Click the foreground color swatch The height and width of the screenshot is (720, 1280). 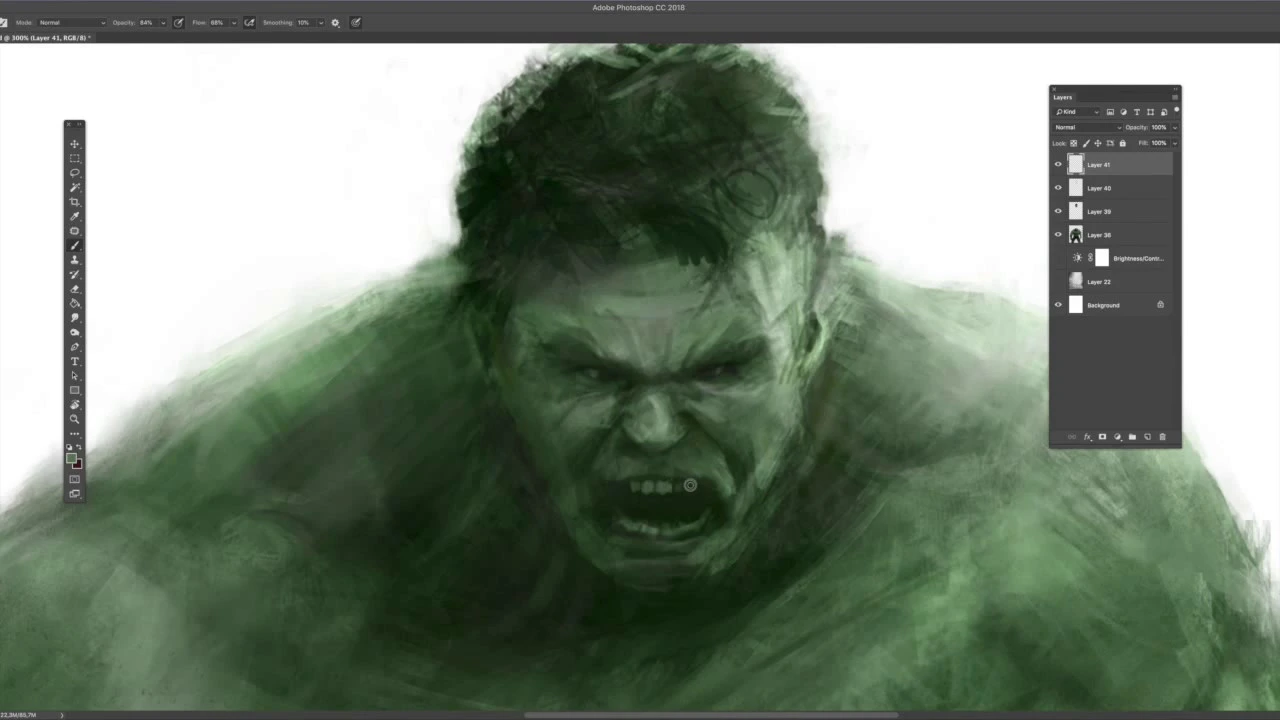[x=71, y=458]
